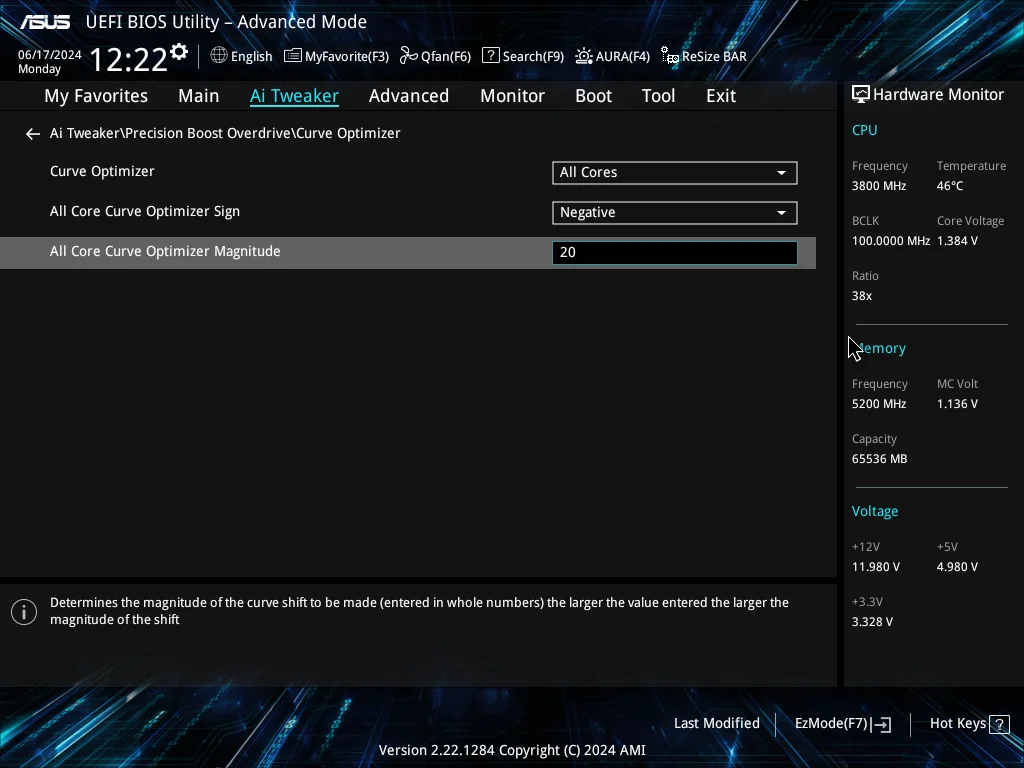Open the Tool tab
The image size is (1024, 768).
tap(658, 96)
